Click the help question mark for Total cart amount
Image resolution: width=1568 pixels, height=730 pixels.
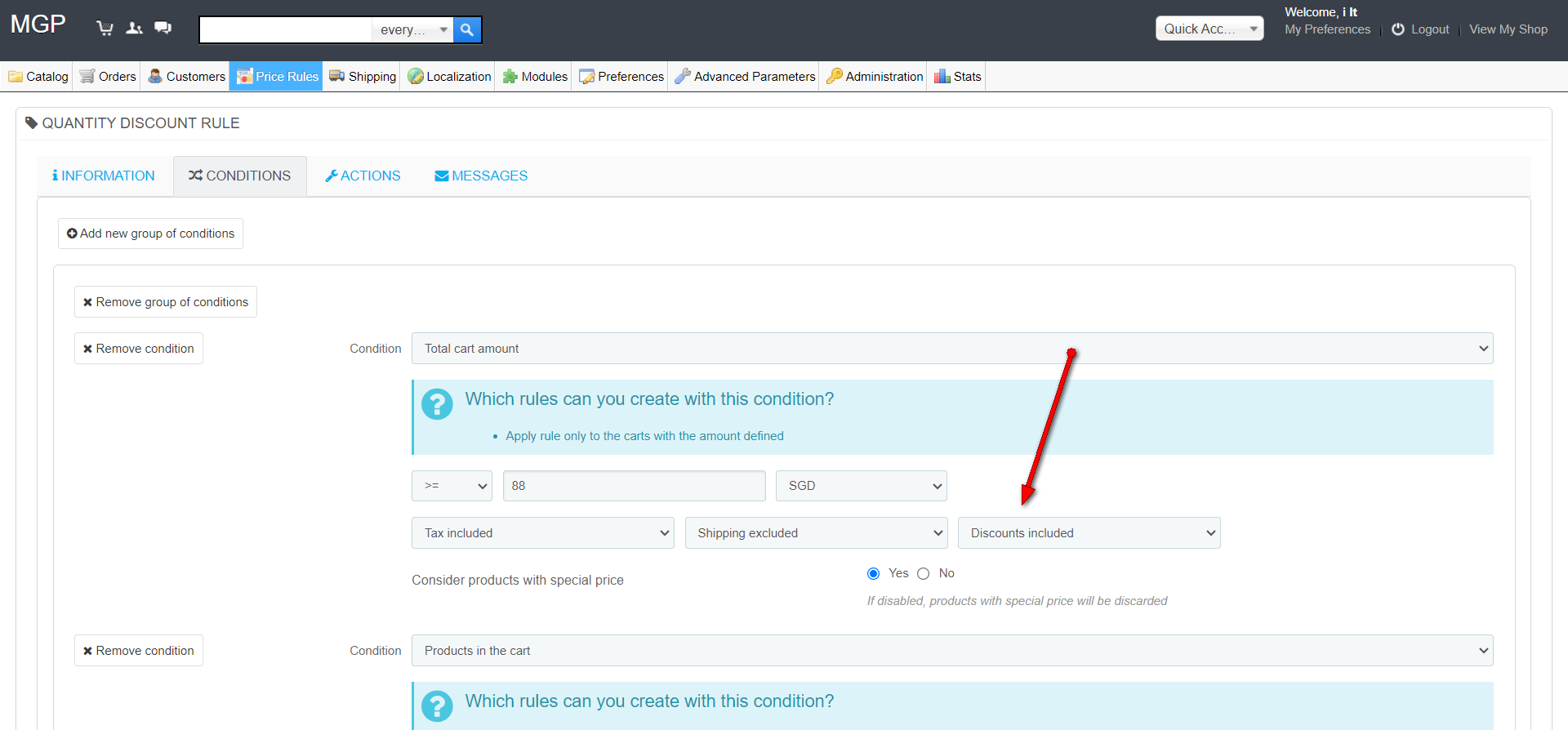coord(438,403)
